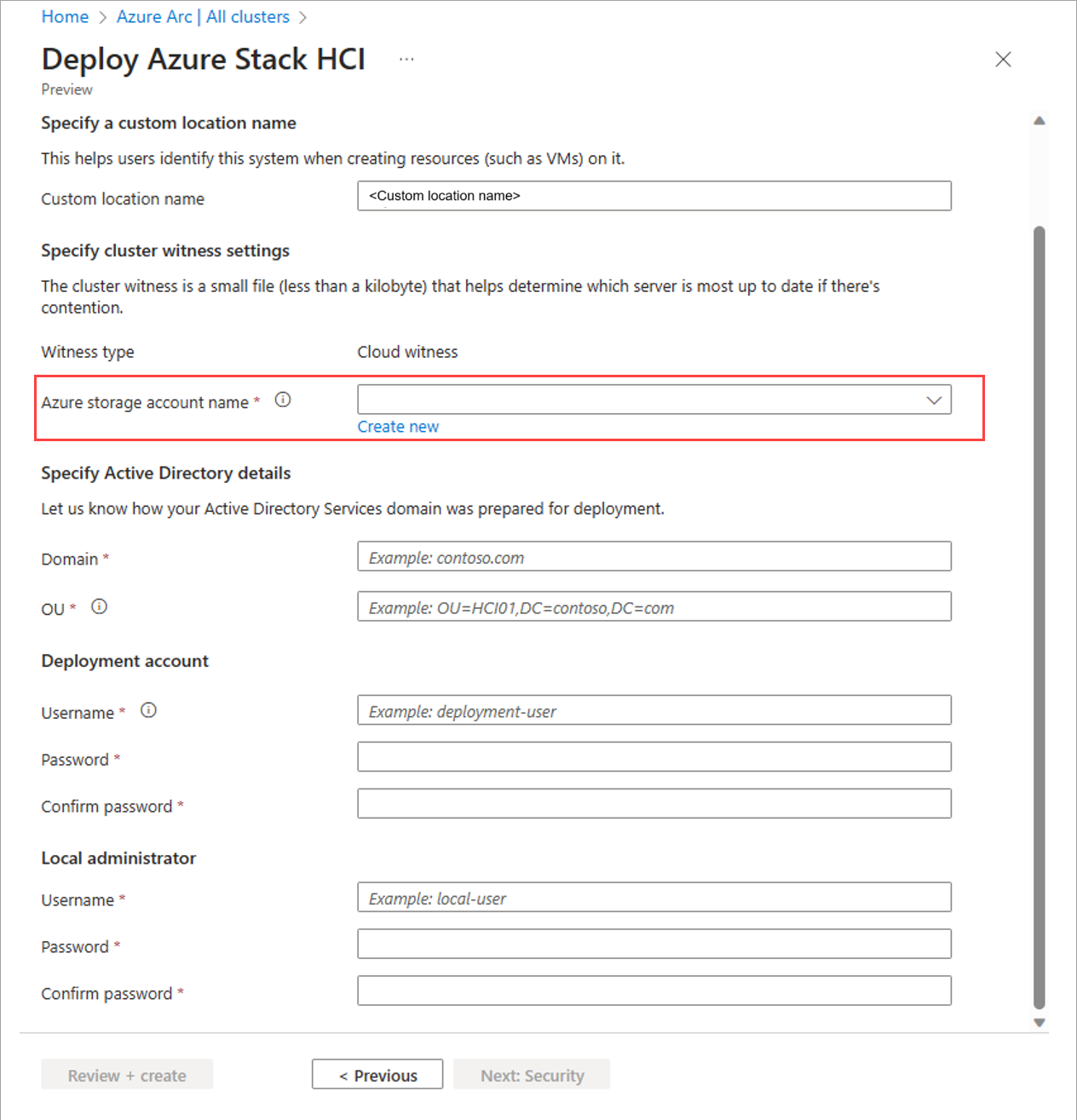The width and height of the screenshot is (1077, 1120).
Task: Click the Review + create button
Action: (x=126, y=1074)
